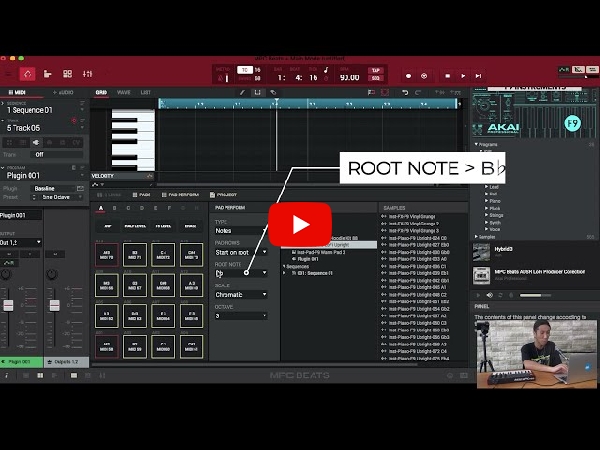This screenshot has height=450, width=600.
Task: Toggle the track record-arm red icon
Action: [74, 121]
